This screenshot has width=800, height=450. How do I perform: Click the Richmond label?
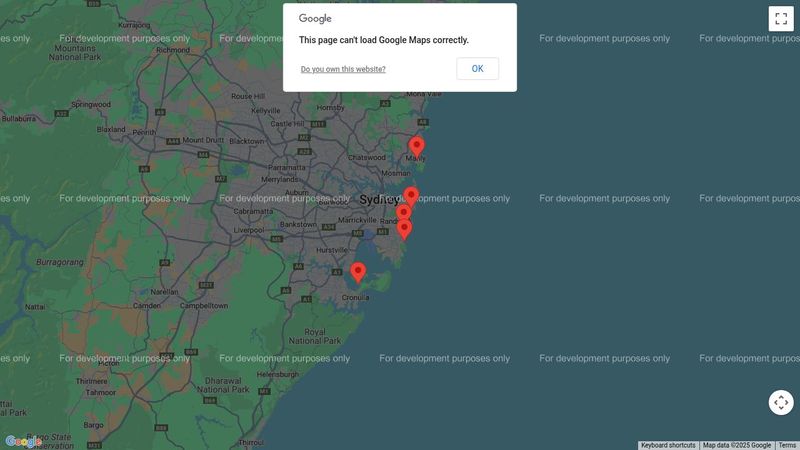coord(173,50)
